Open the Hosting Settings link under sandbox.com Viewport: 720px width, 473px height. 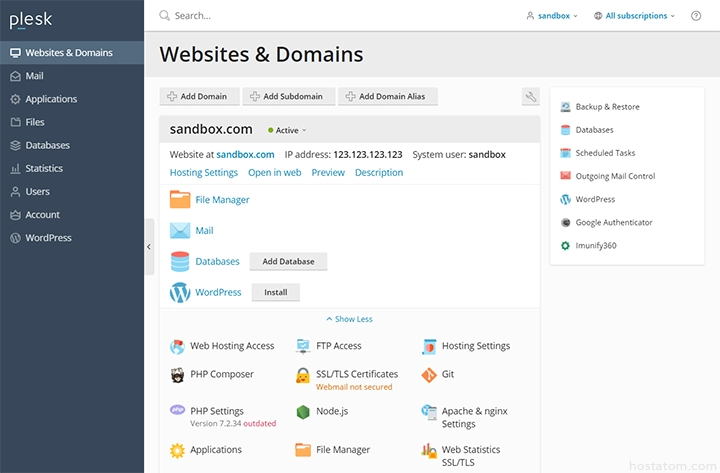tap(204, 173)
